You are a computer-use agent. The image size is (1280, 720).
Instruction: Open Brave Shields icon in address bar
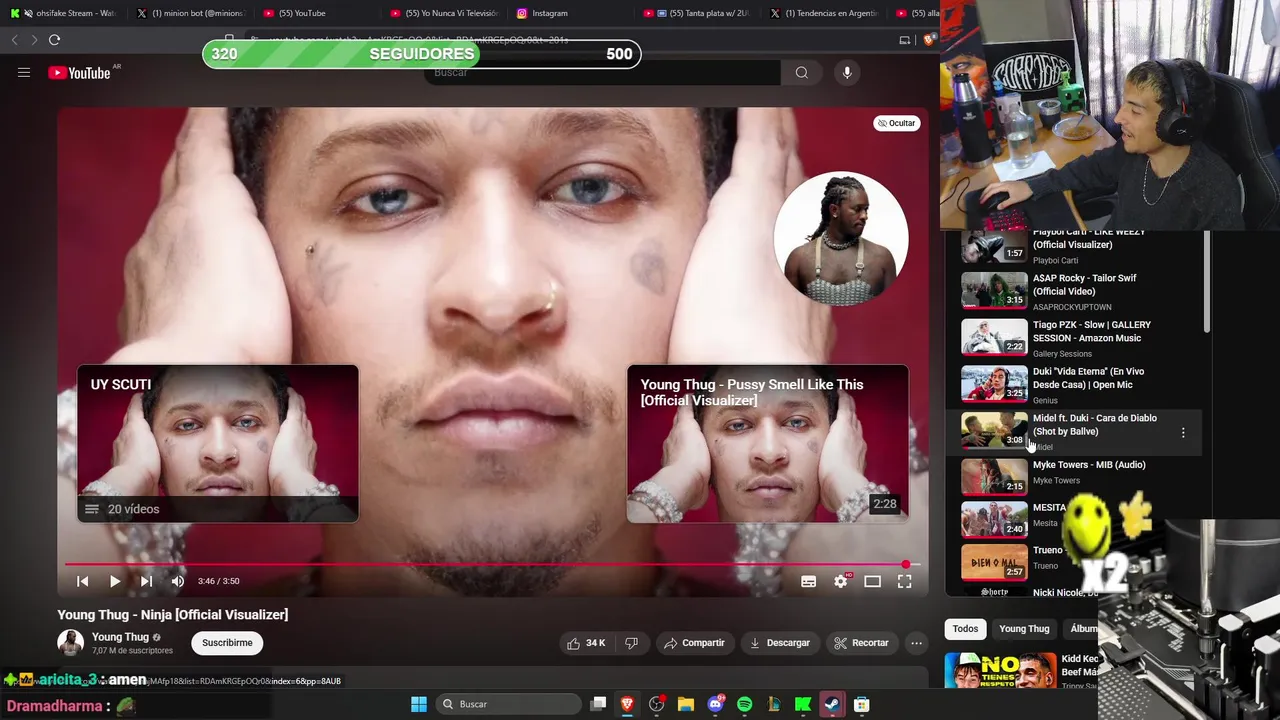pos(929,40)
